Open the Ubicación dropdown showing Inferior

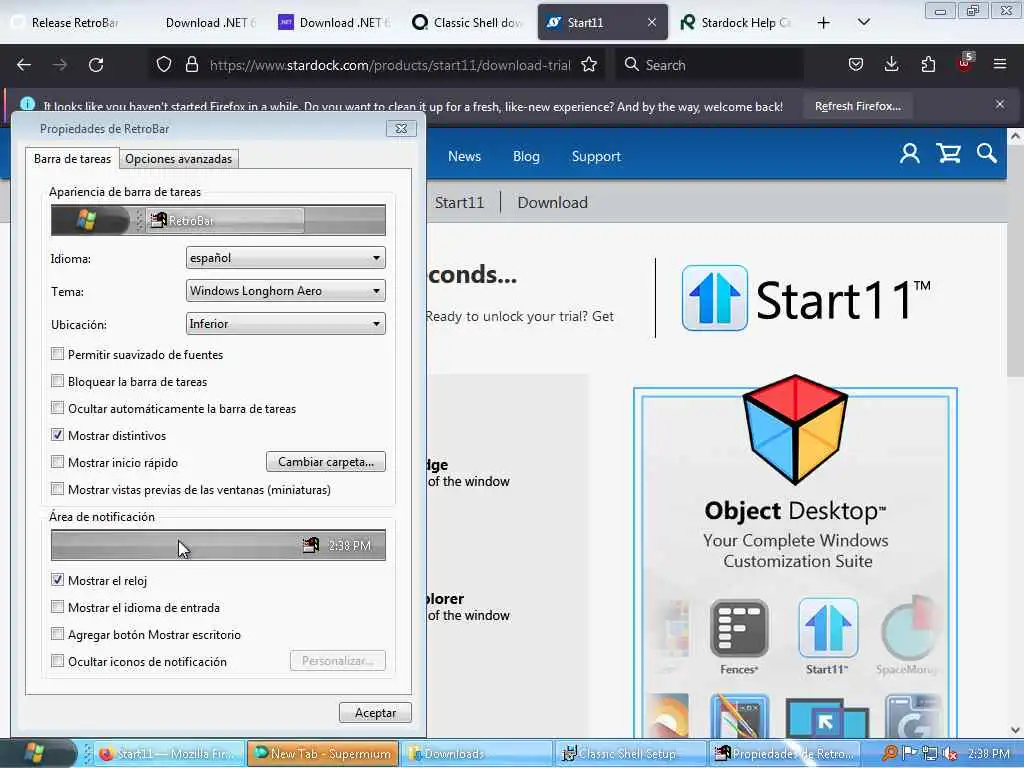click(x=285, y=323)
